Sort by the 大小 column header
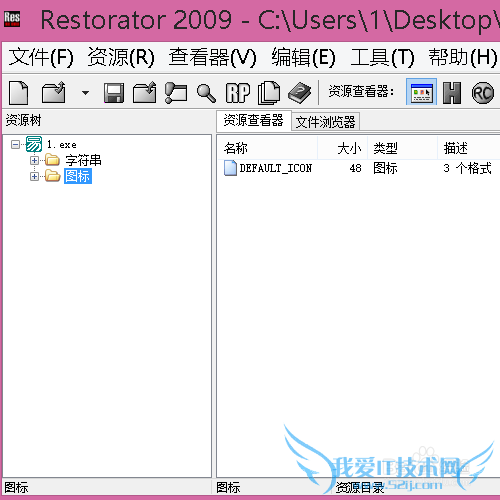 click(x=343, y=148)
